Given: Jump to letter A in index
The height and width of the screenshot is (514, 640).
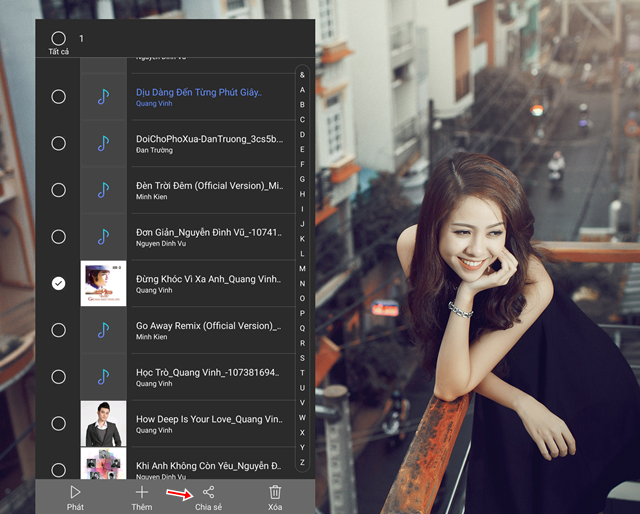Looking at the screenshot, I should (x=302, y=90).
